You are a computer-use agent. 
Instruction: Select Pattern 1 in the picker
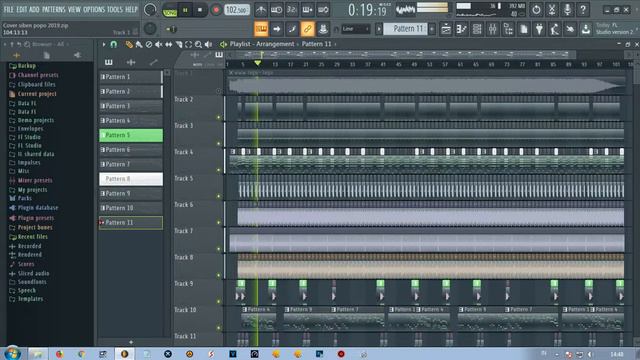[131, 77]
